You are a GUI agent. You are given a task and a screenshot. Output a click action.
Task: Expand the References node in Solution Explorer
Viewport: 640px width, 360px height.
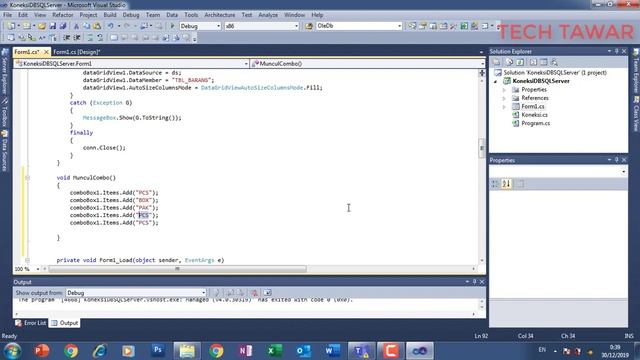coord(504,98)
